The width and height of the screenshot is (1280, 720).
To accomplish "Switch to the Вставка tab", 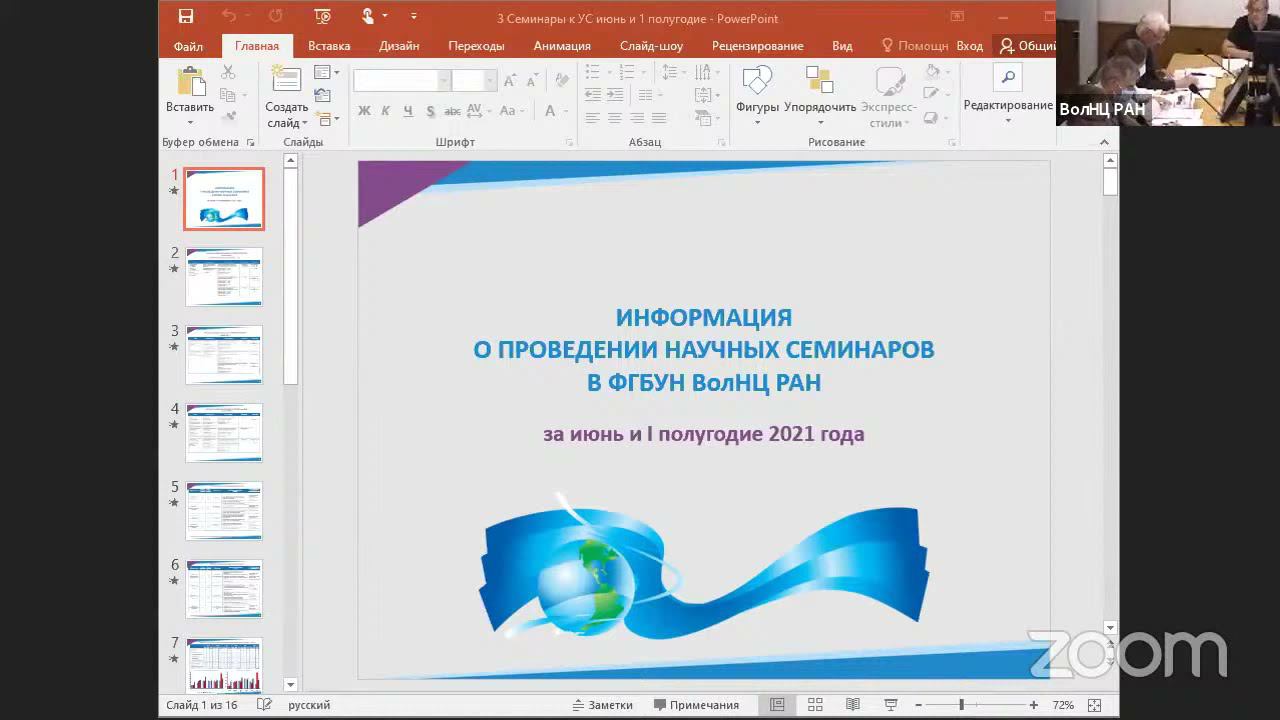I will [329, 46].
